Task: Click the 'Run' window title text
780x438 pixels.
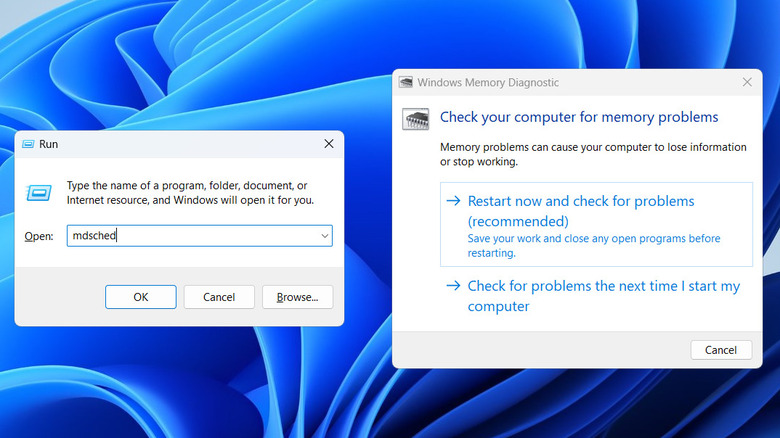Action: point(49,144)
